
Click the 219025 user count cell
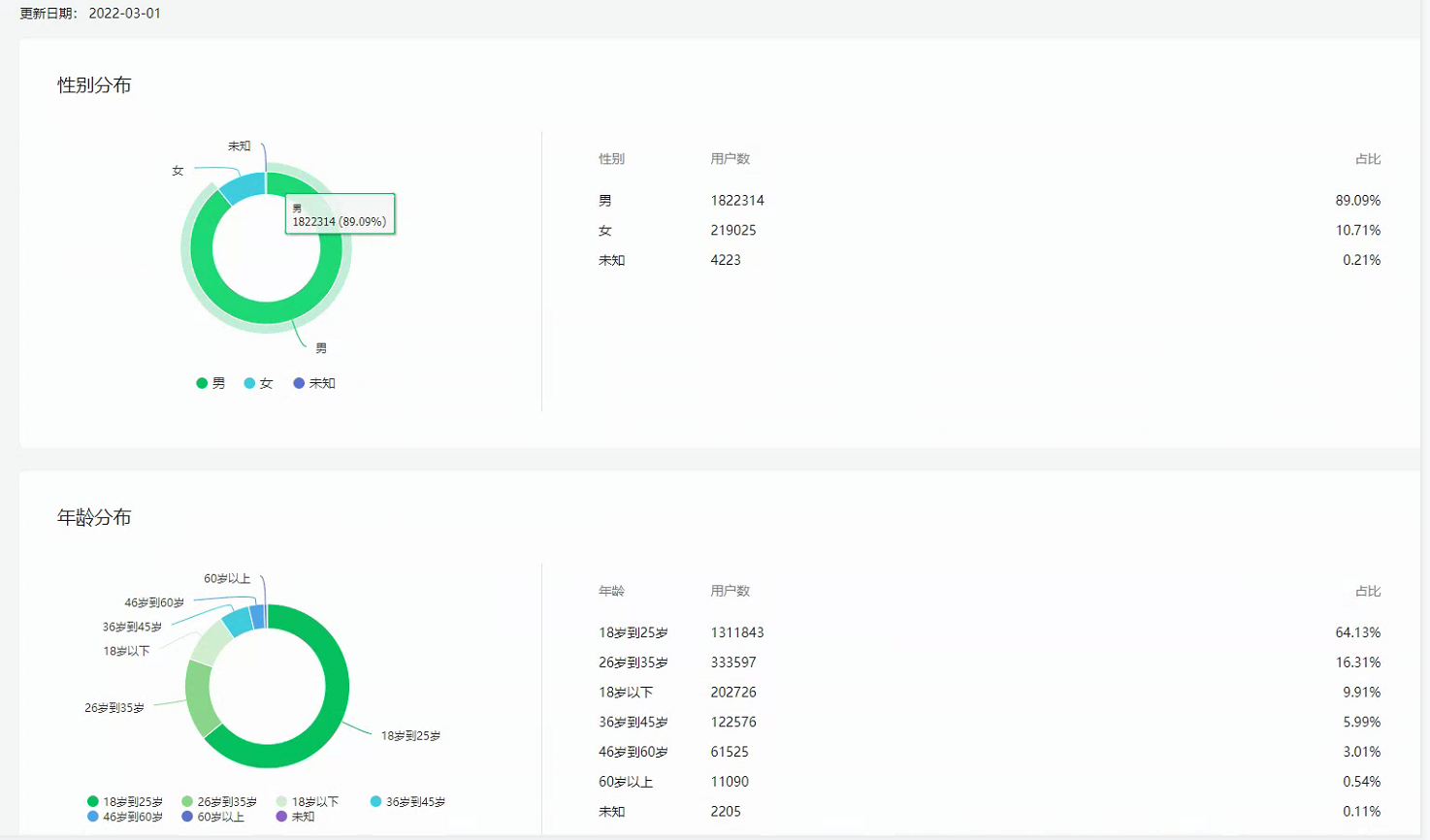click(733, 231)
